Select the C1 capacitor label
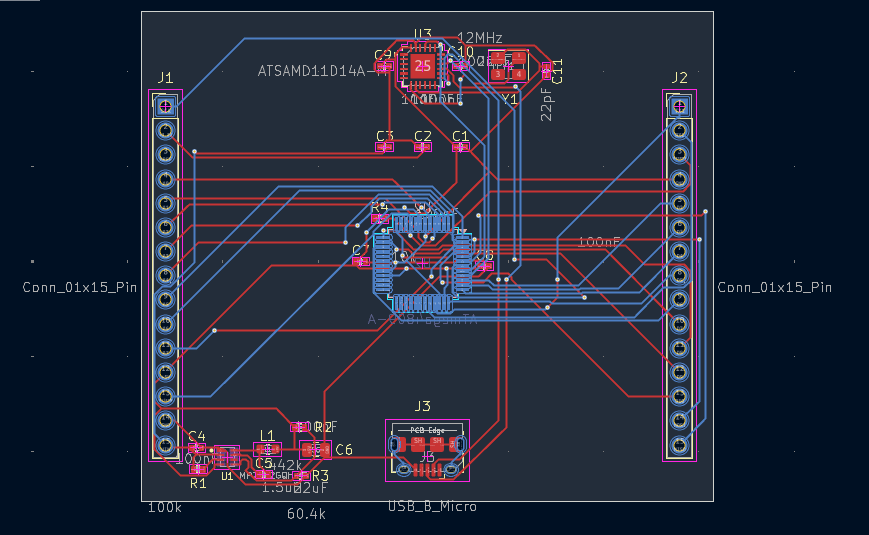This screenshot has width=869, height=535. pyautogui.click(x=461, y=136)
